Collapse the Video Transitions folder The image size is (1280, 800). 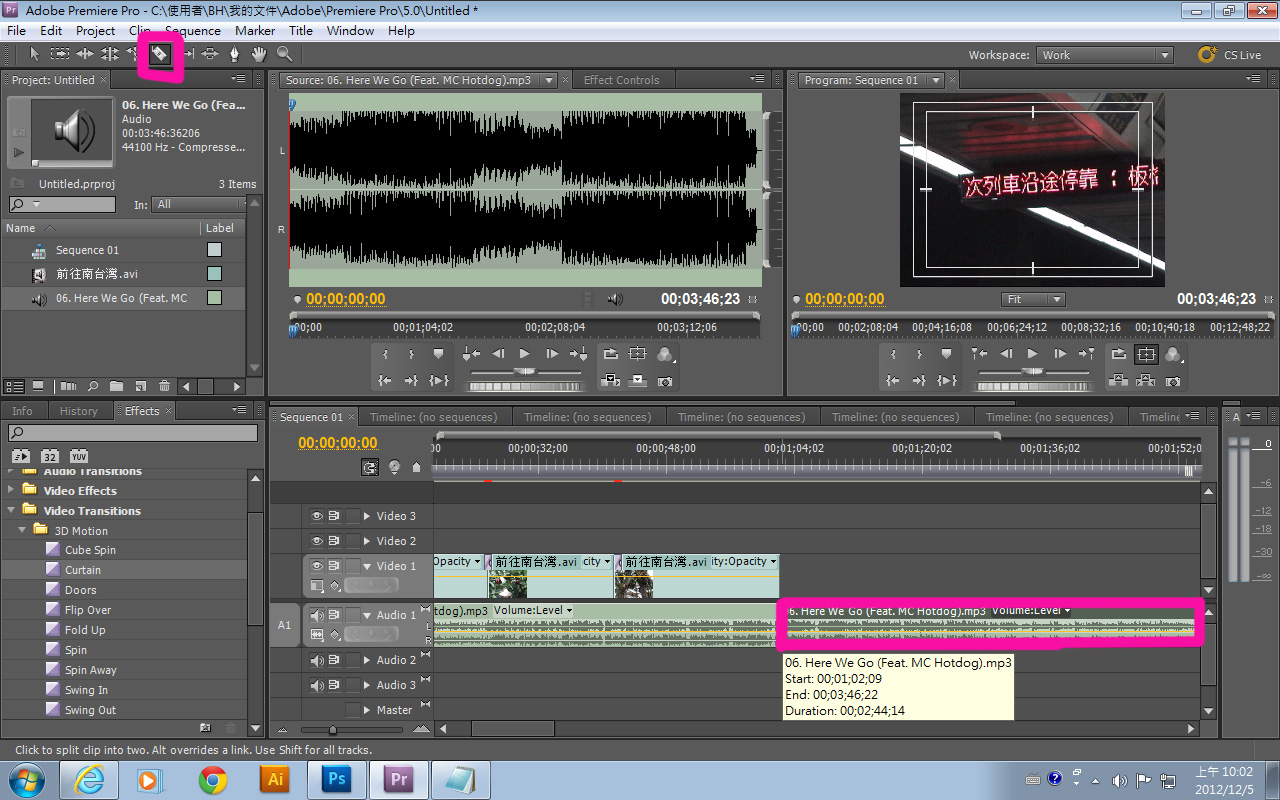(x=11, y=510)
